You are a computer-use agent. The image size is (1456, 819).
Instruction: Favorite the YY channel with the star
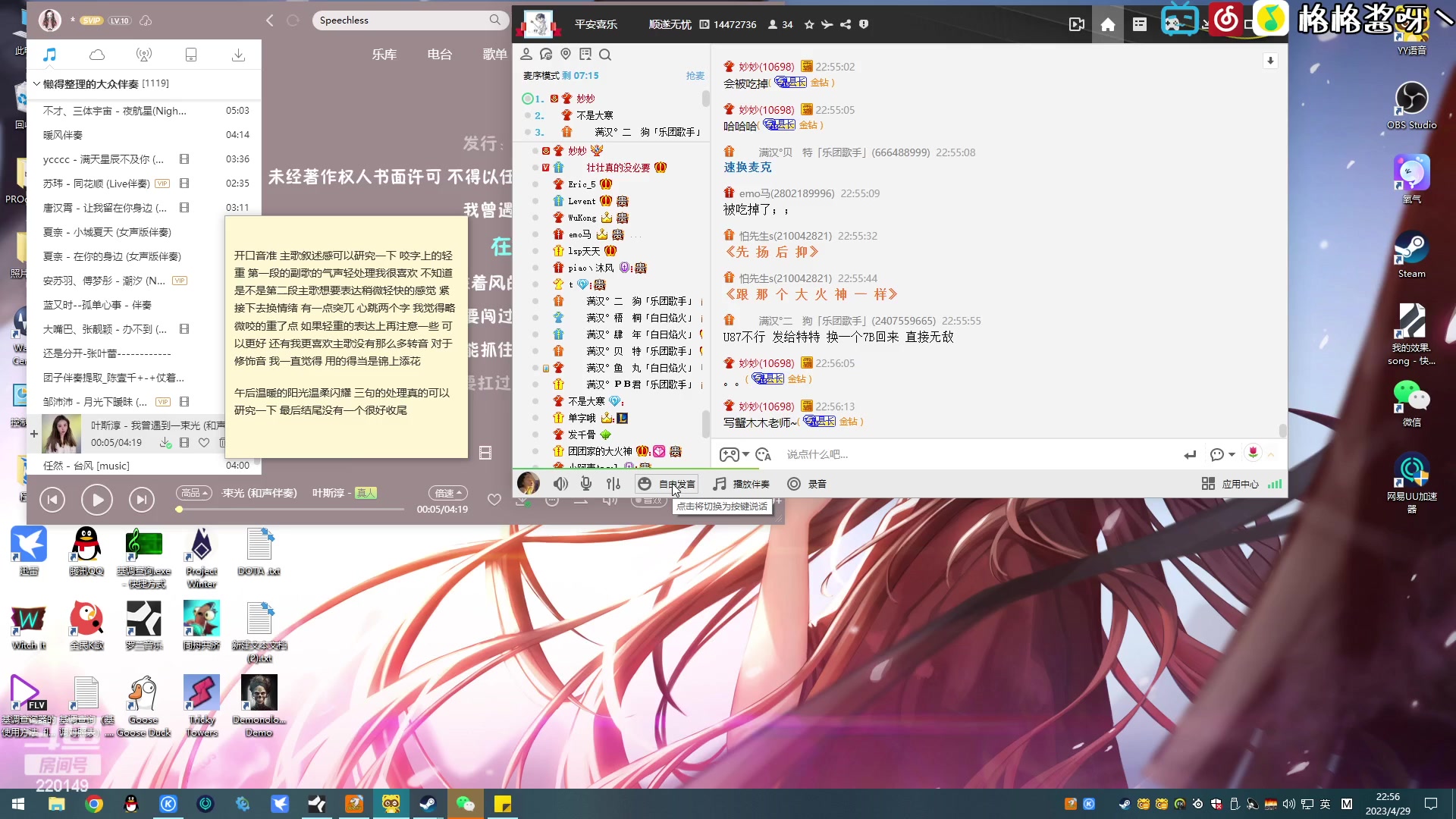tap(809, 24)
